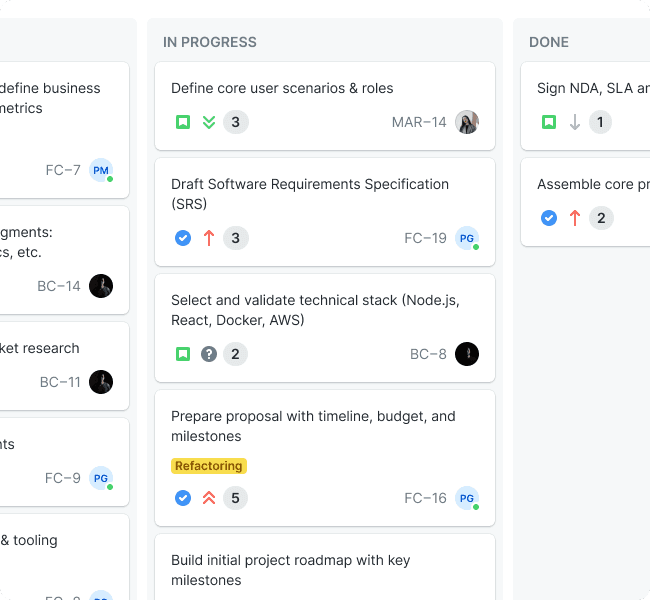The height and width of the screenshot is (600, 650).
Task: Click lowest priority double-chevron on MAR-14 card
Action: tap(209, 122)
